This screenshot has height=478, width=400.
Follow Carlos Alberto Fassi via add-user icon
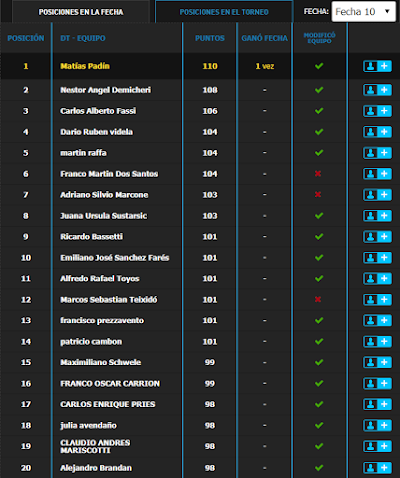(377, 111)
